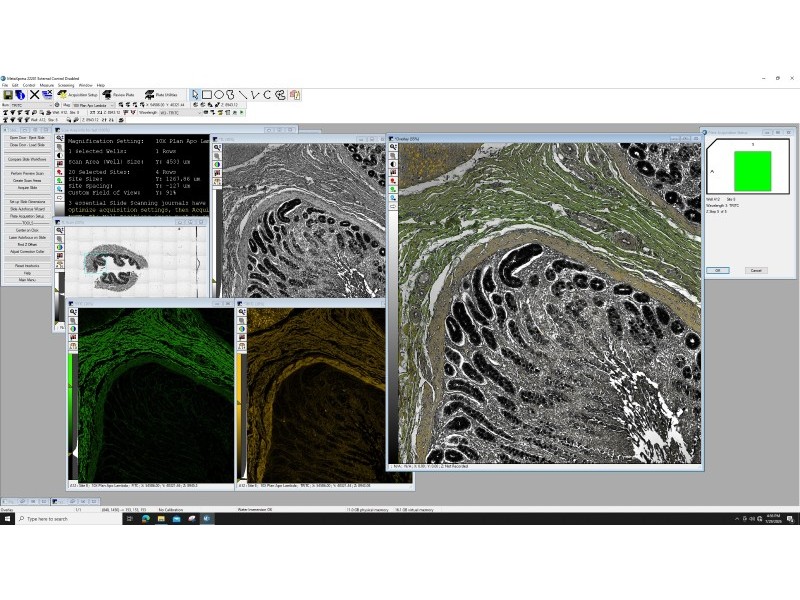Open the Screening menu
This screenshot has width=800, height=600.
[x=66, y=85]
